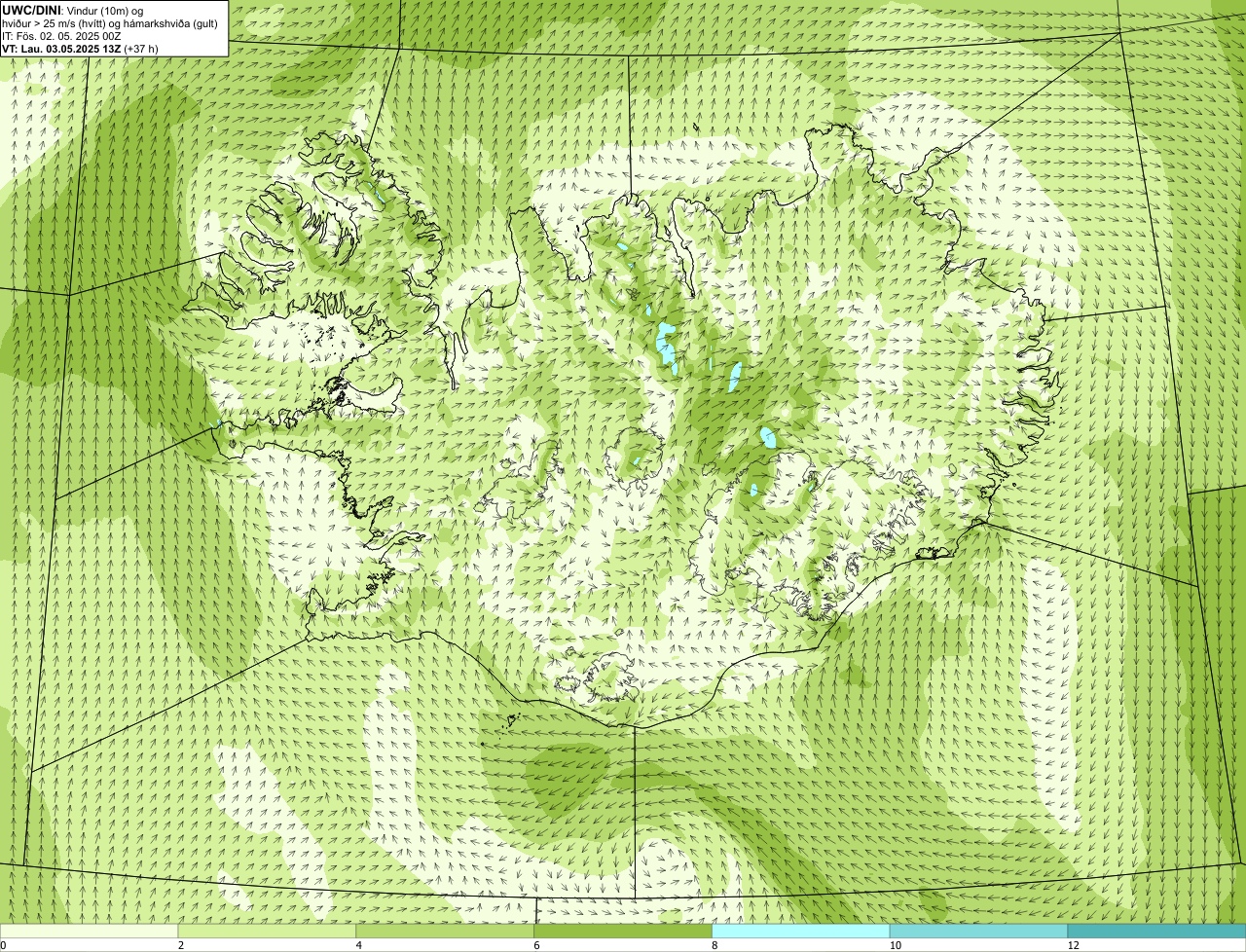Select the light cyan 8–10 color bar segment
The image size is (1246, 952).
(801, 931)
